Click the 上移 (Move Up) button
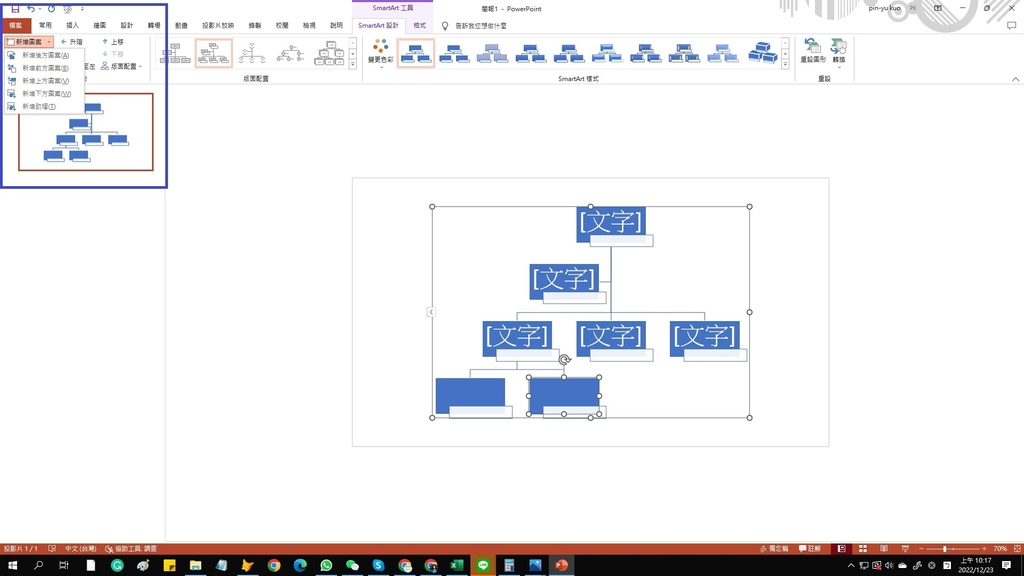1024x576 pixels. (x=113, y=42)
